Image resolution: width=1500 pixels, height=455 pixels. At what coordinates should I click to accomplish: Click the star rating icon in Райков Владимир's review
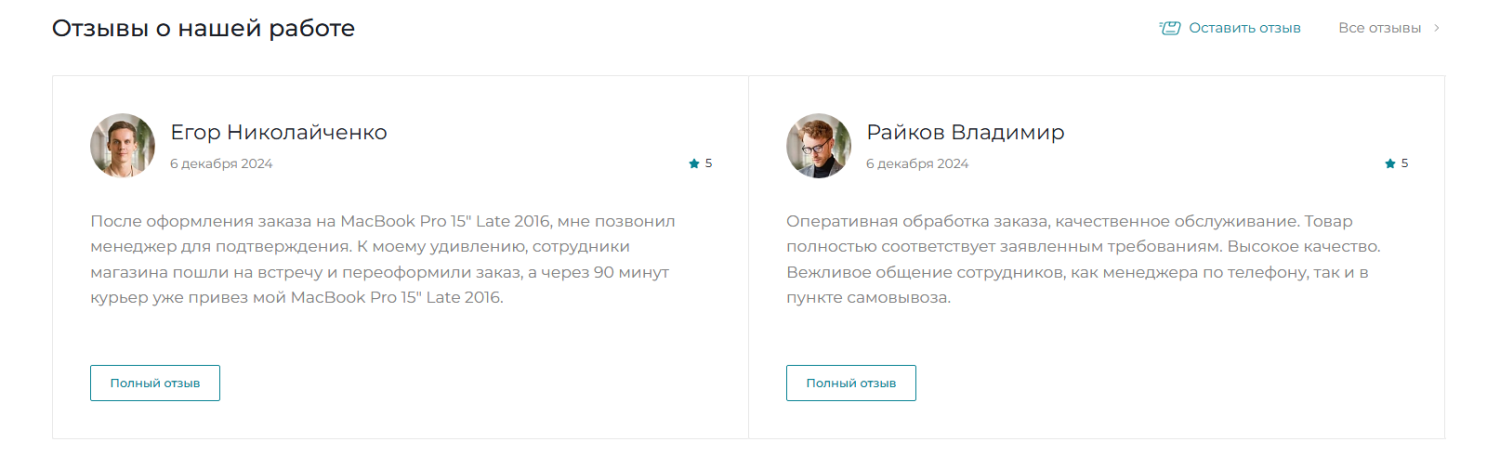(x=1390, y=163)
